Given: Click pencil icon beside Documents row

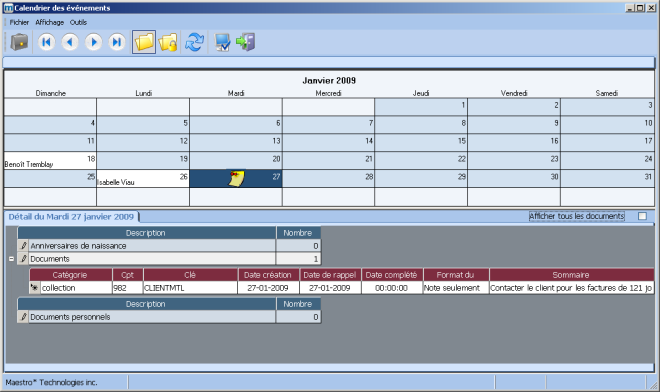Looking at the screenshot, I should coord(24,259).
